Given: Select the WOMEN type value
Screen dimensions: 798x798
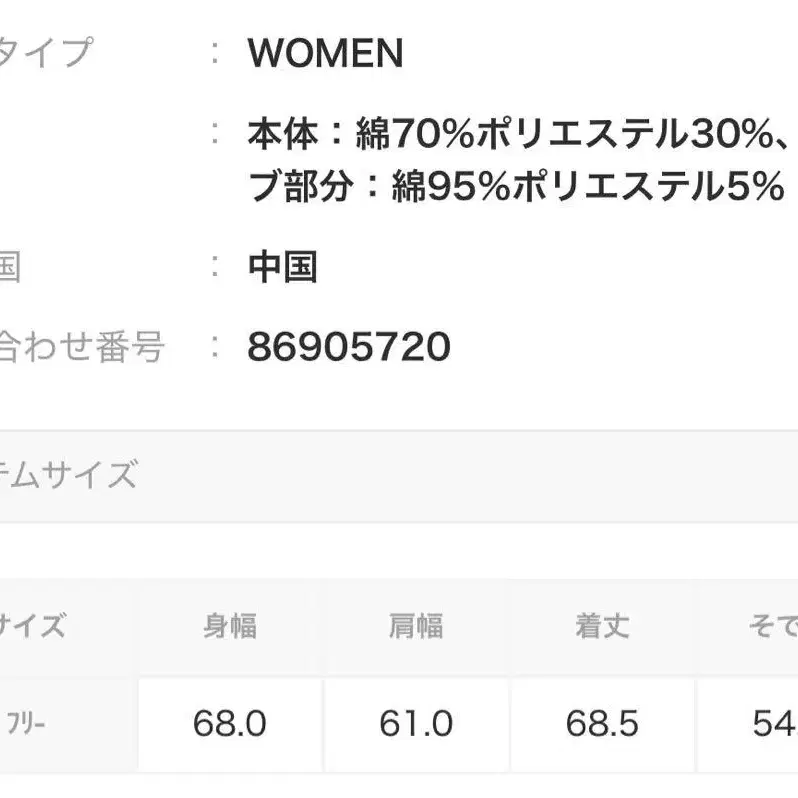Looking at the screenshot, I should click(x=325, y=54).
